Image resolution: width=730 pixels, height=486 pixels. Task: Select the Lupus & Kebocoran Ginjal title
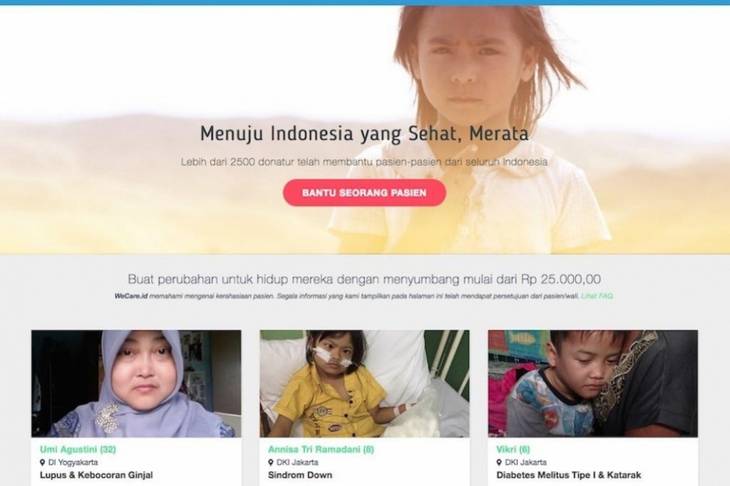click(96, 475)
